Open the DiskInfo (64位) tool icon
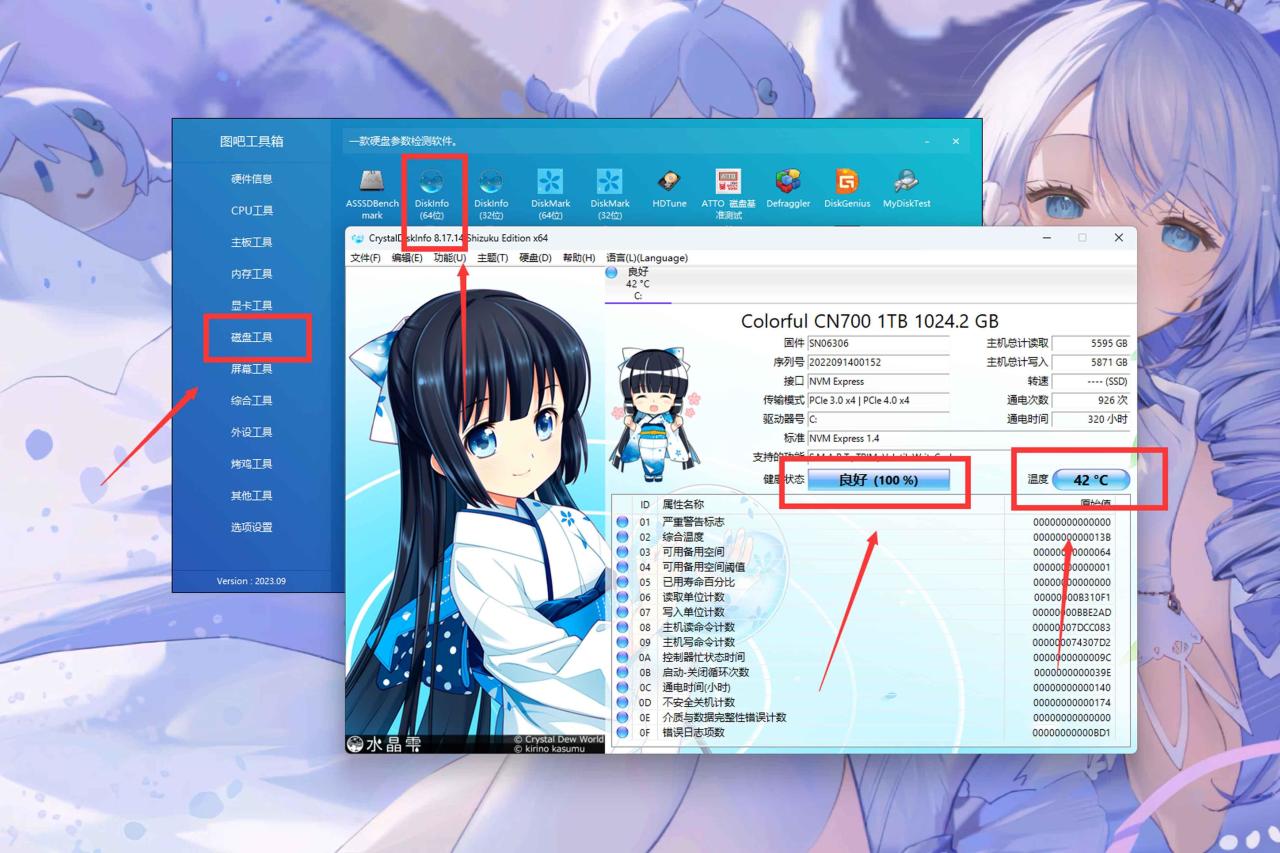1280x853 pixels. tap(432, 182)
